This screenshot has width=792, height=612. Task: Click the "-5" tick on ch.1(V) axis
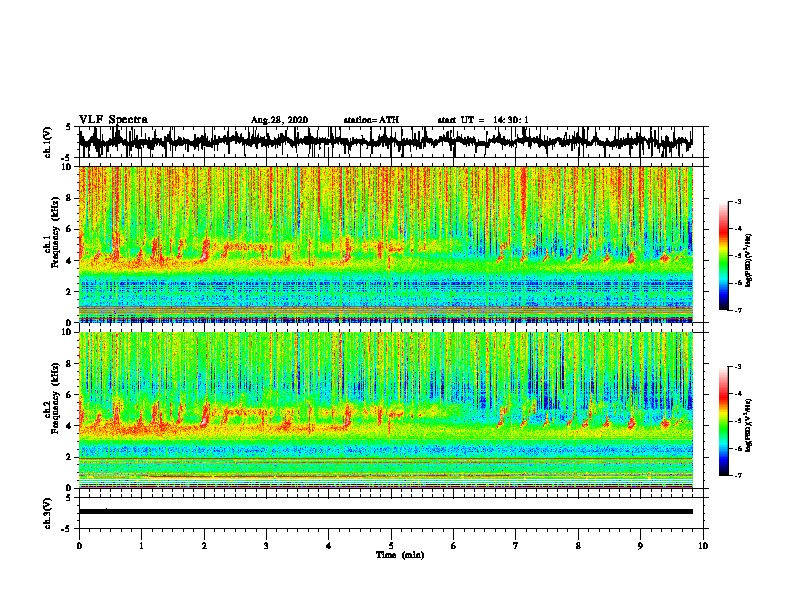click(x=67, y=158)
